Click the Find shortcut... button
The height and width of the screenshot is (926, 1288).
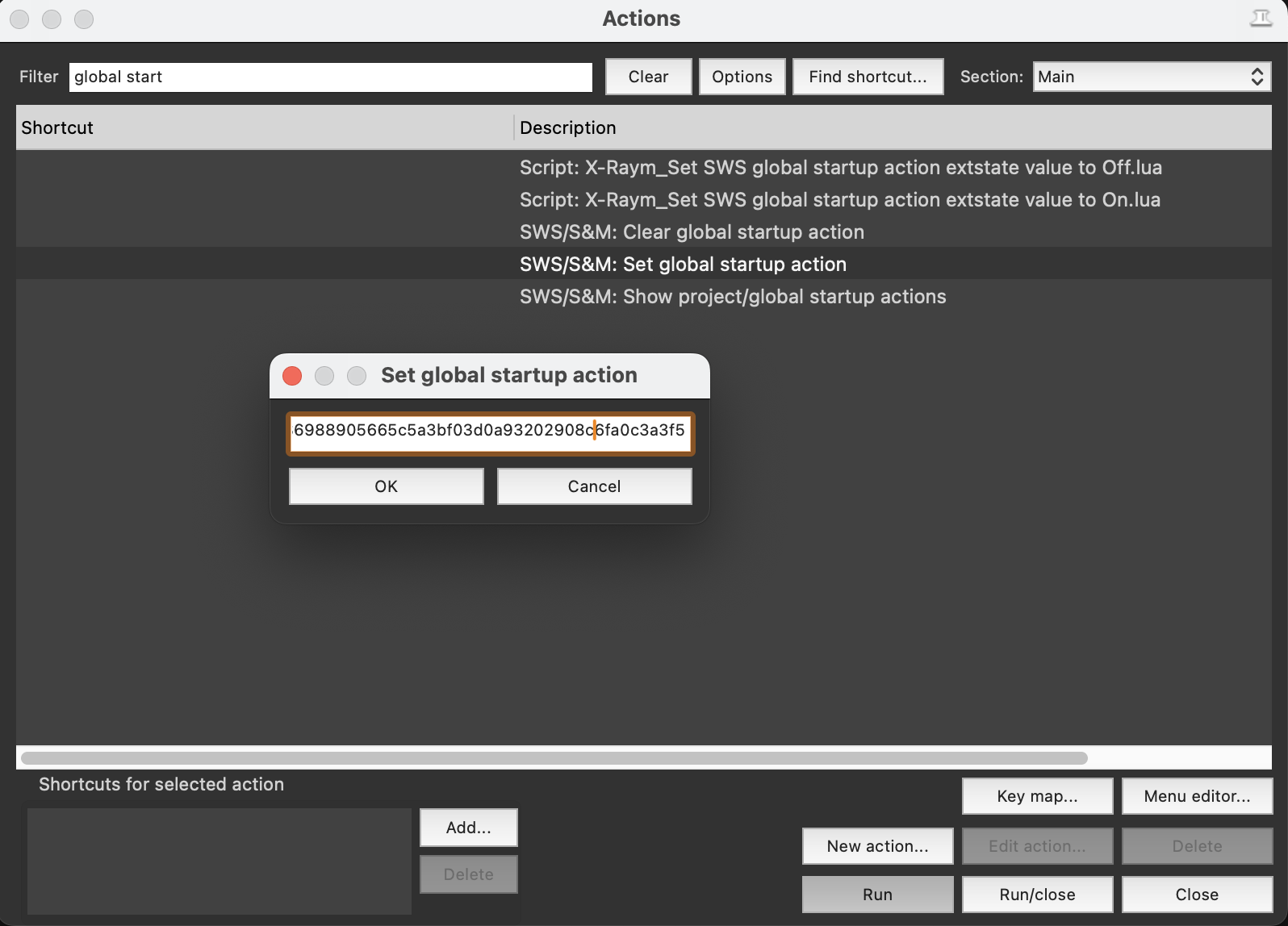(x=868, y=77)
